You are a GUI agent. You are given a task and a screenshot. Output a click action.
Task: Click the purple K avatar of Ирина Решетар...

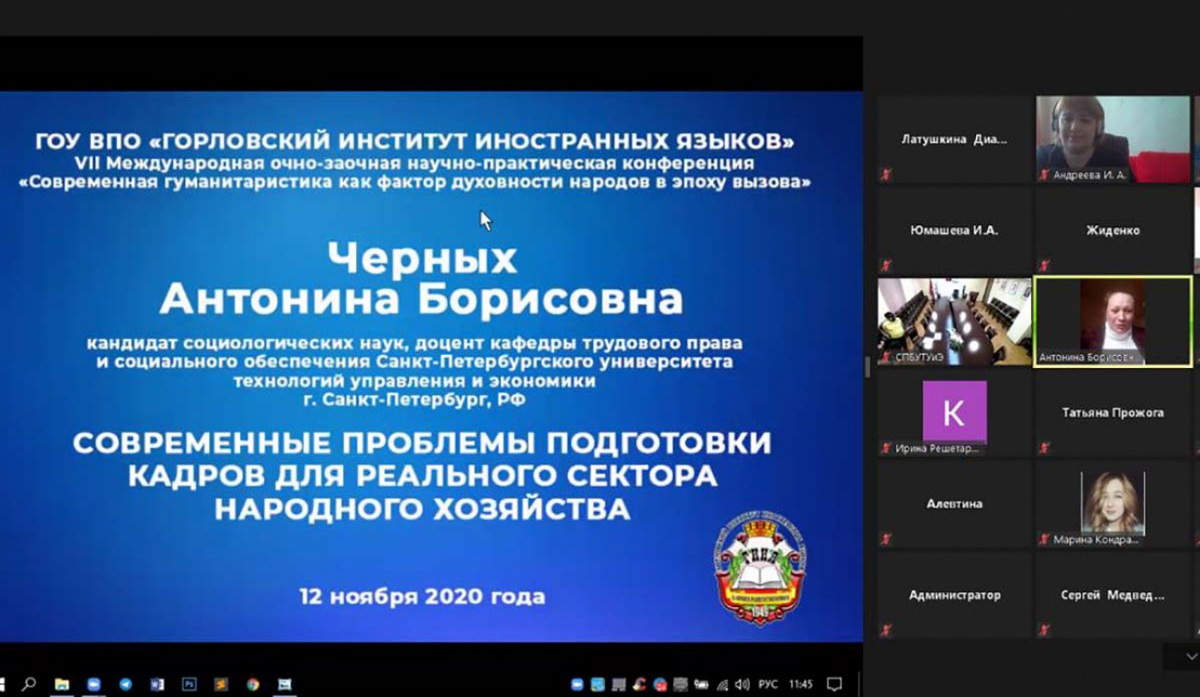pos(954,411)
